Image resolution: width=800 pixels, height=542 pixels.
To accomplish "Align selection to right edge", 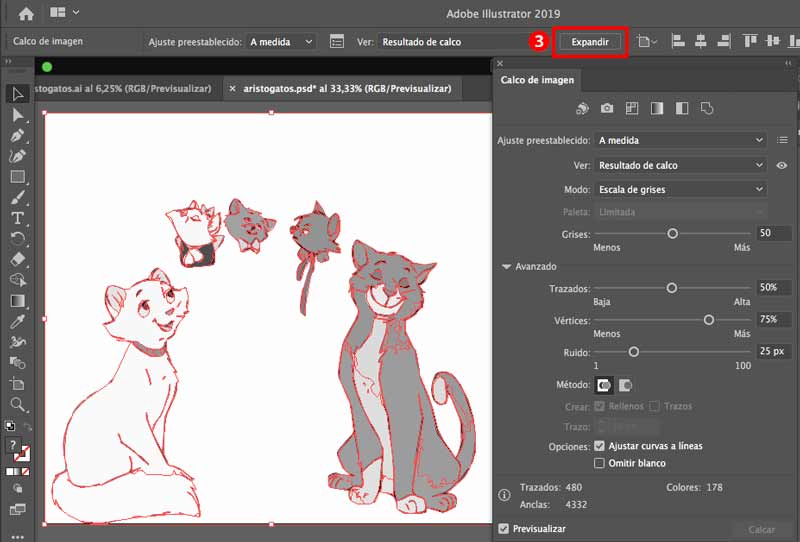I will (x=723, y=41).
